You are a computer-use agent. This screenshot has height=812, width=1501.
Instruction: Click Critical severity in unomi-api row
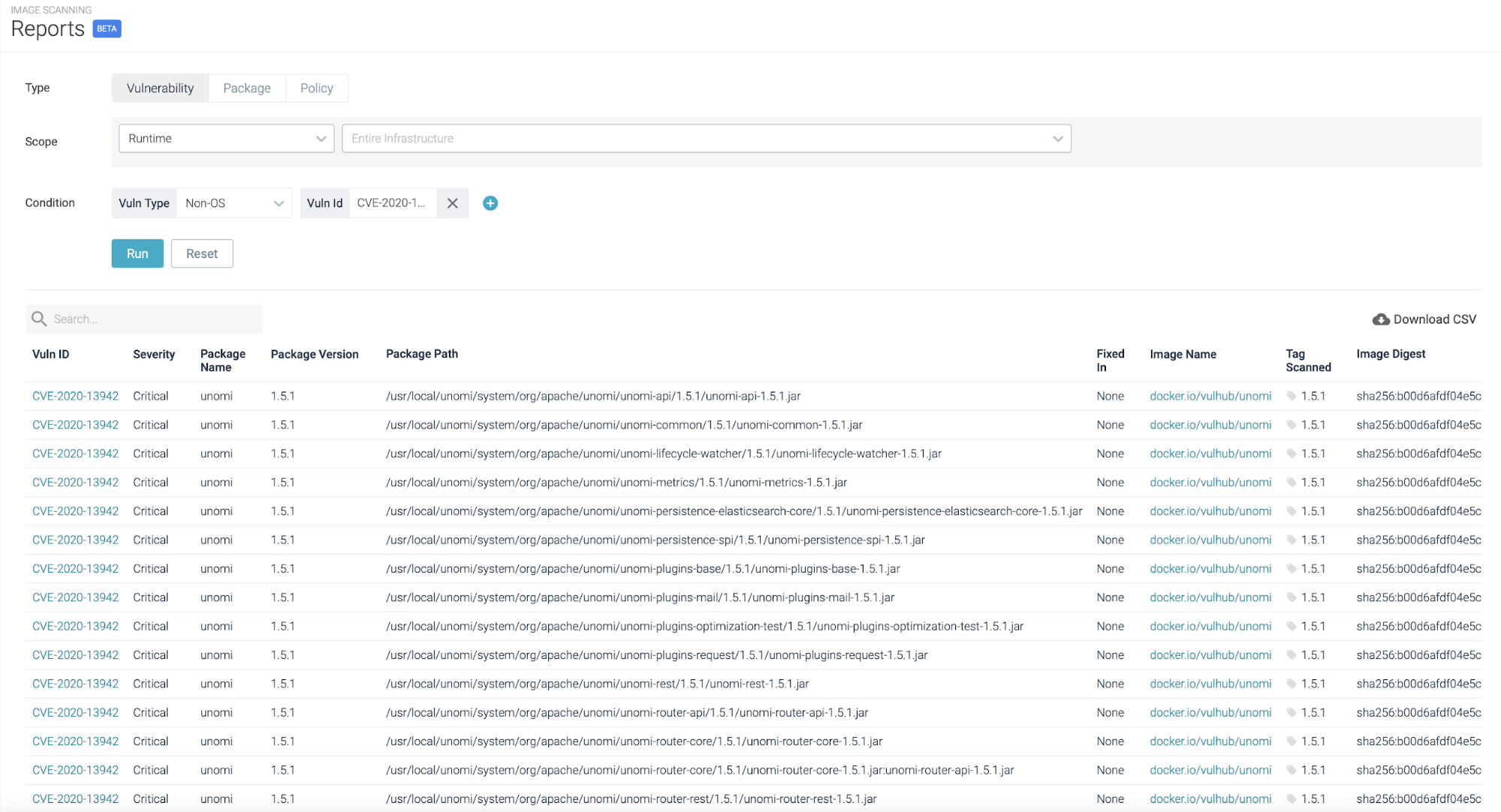[x=151, y=396]
